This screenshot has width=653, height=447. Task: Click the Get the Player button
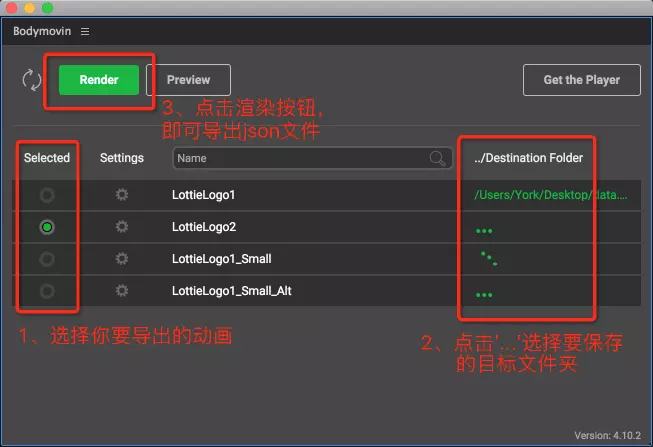582,80
